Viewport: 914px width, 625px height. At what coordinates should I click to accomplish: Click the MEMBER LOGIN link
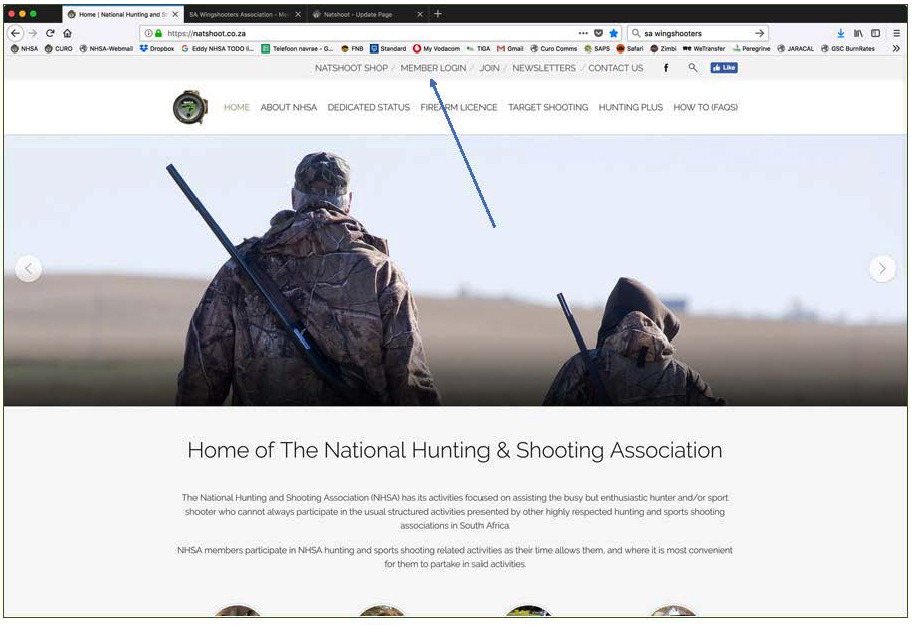tap(433, 68)
